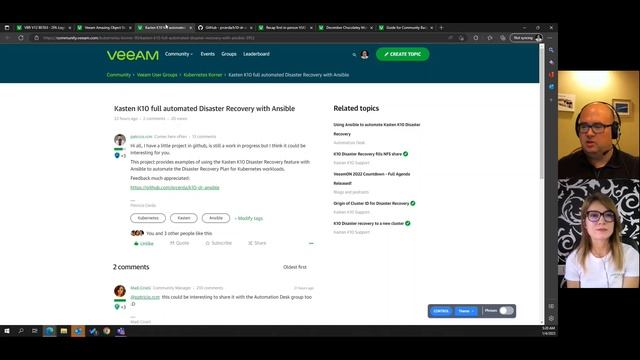The image size is (640, 360).
Task: Click the browser extensions icon
Action: 476,38
